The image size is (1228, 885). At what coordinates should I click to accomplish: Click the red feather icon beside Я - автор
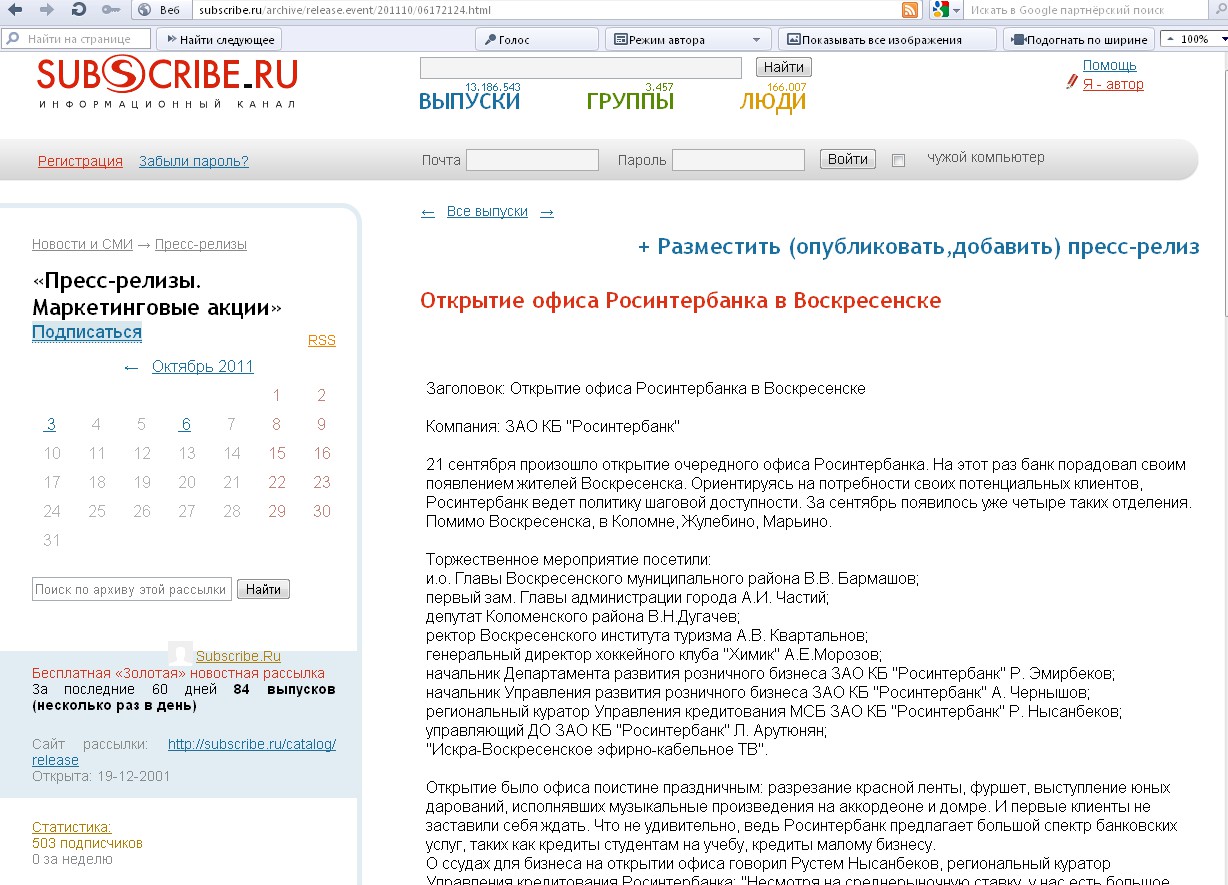point(1072,83)
